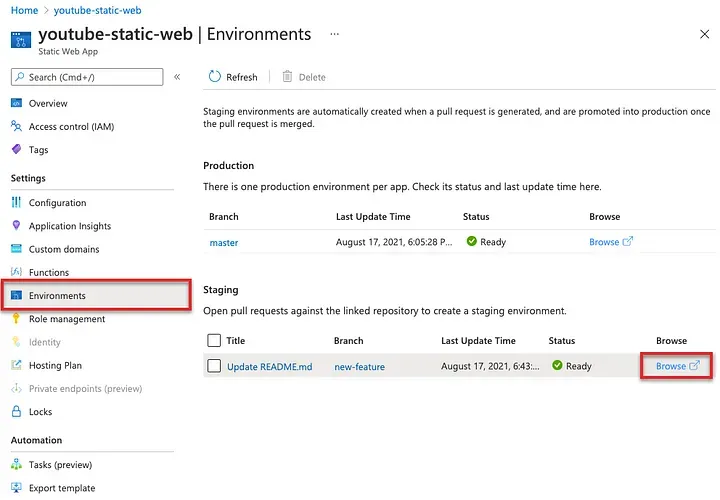
Task: Open the master branch link
Action: click(224, 242)
